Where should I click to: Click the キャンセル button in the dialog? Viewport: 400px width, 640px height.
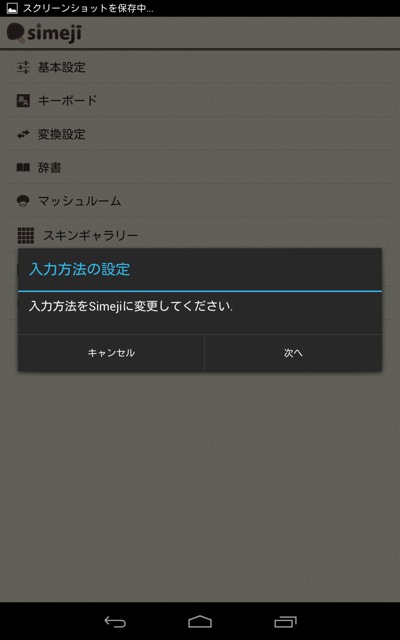[111, 353]
